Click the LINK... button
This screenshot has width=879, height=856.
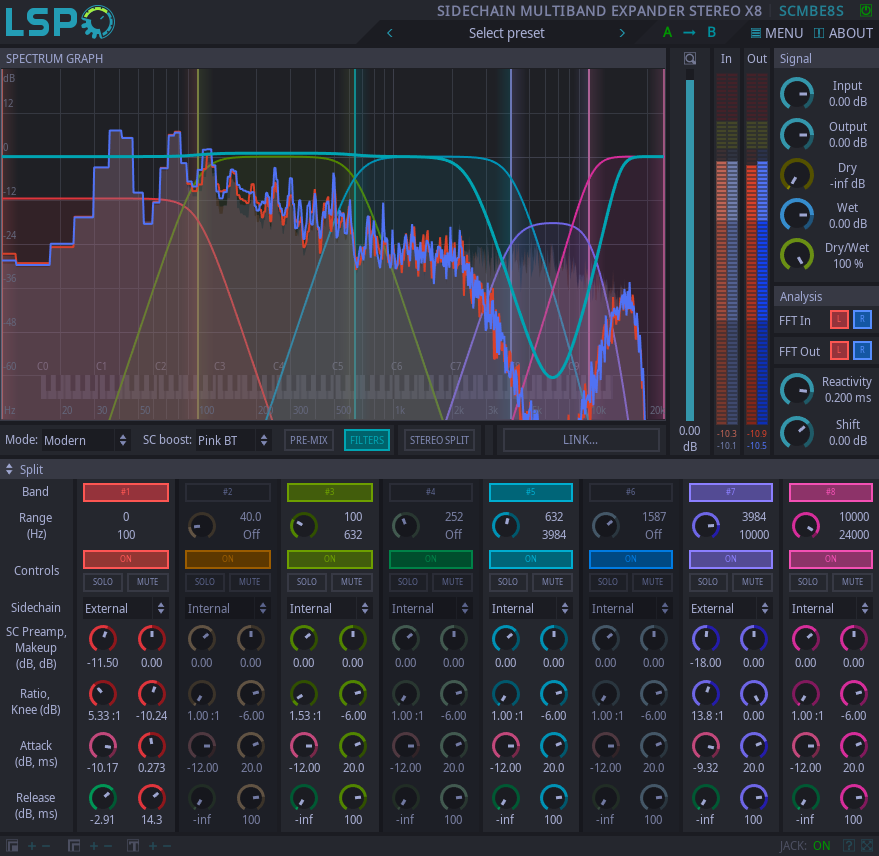point(581,440)
